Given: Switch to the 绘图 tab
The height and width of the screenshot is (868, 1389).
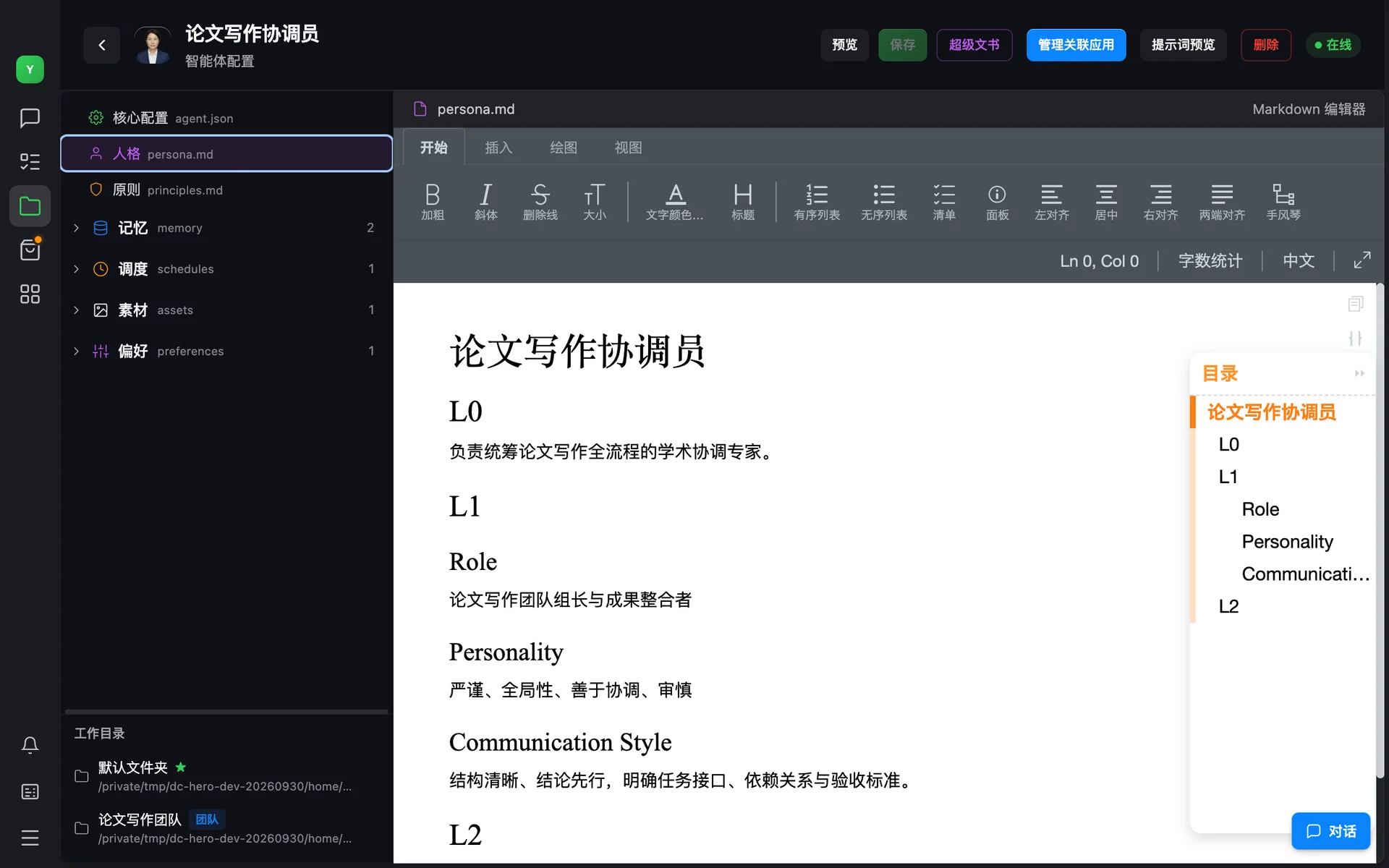Looking at the screenshot, I should pyautogui.click(x=564, y=148).
